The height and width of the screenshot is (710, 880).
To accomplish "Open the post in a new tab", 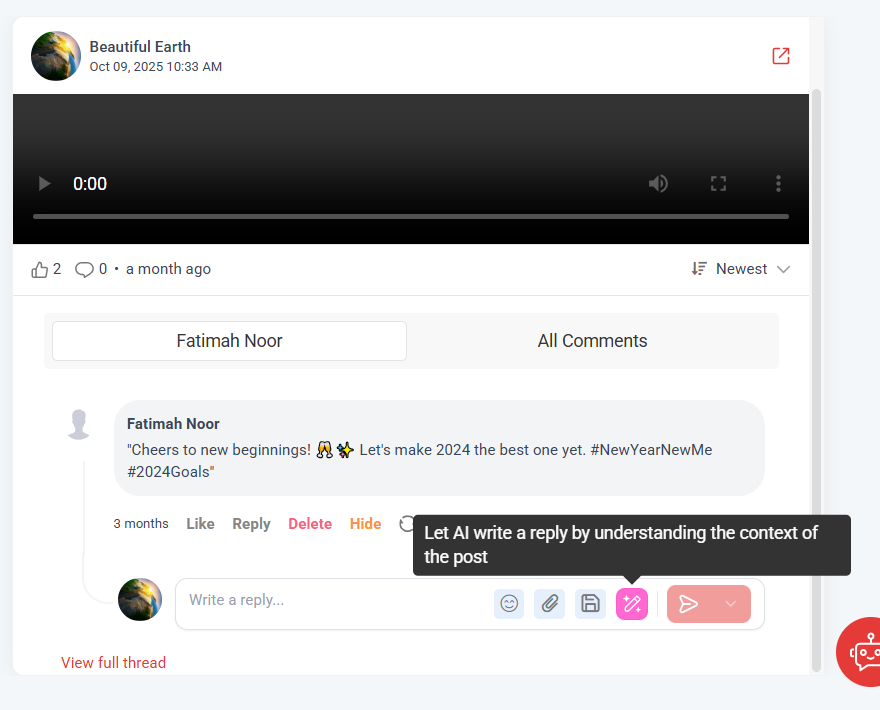I will 780,56.
